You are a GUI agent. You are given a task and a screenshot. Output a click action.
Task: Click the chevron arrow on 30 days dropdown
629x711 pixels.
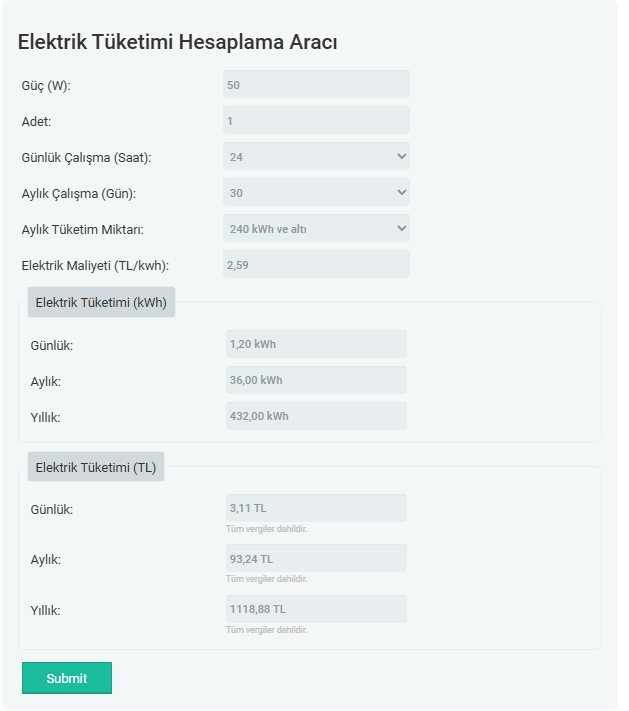pyautogui.click(x=401, y=192)
